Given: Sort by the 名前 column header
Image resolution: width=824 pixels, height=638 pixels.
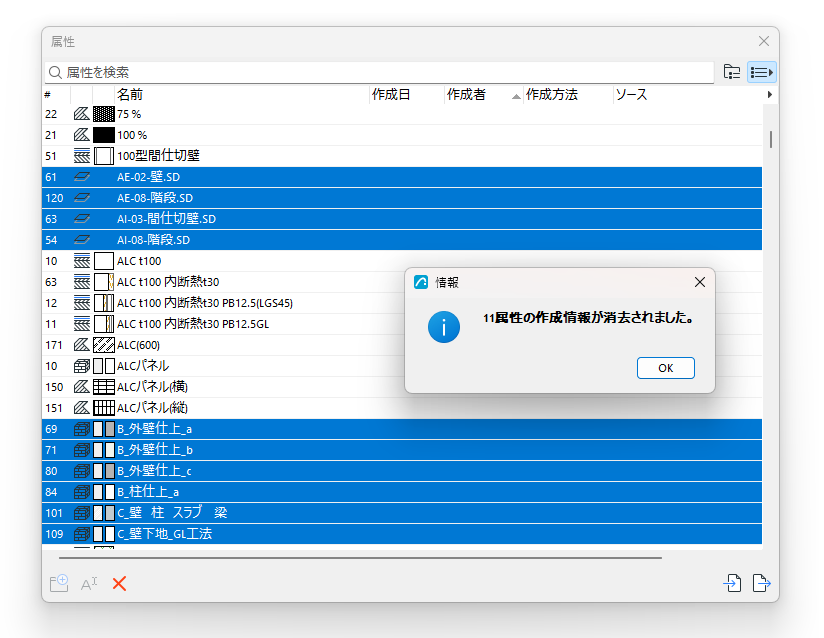Looking at the screenshot, I should pos(242,95).
